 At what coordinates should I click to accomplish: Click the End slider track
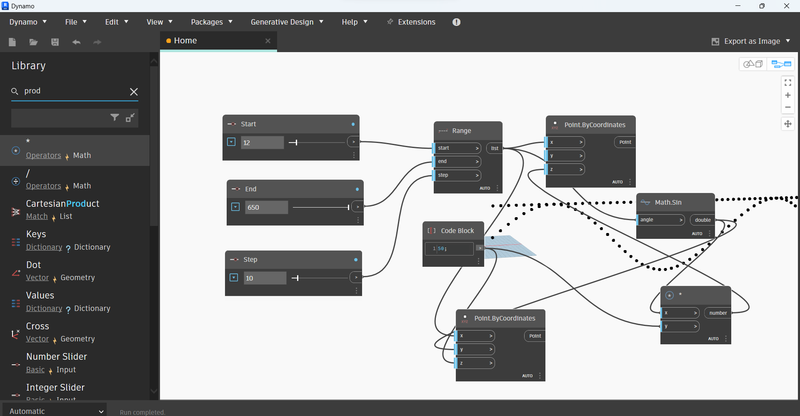tap(321, 207)
